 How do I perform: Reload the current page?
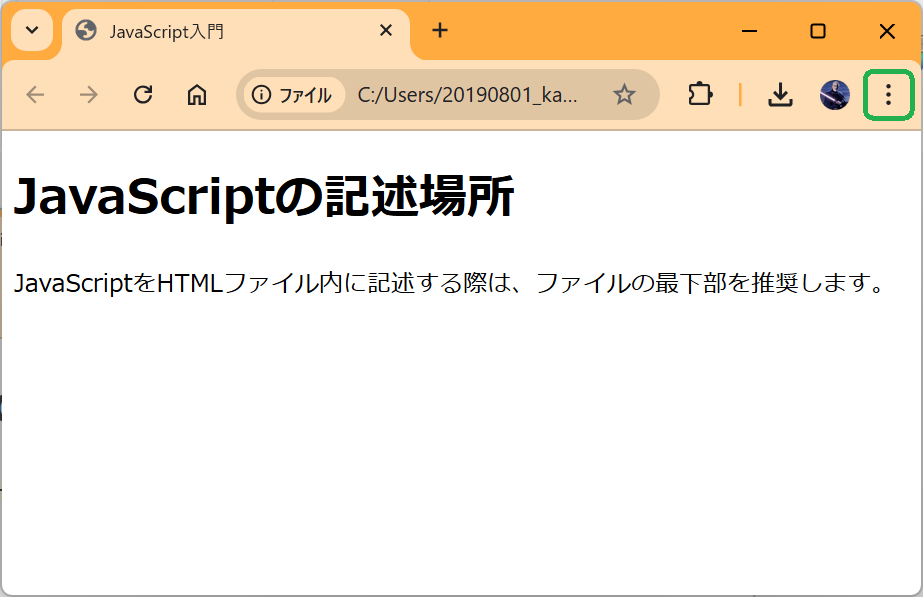pos(143,95)
